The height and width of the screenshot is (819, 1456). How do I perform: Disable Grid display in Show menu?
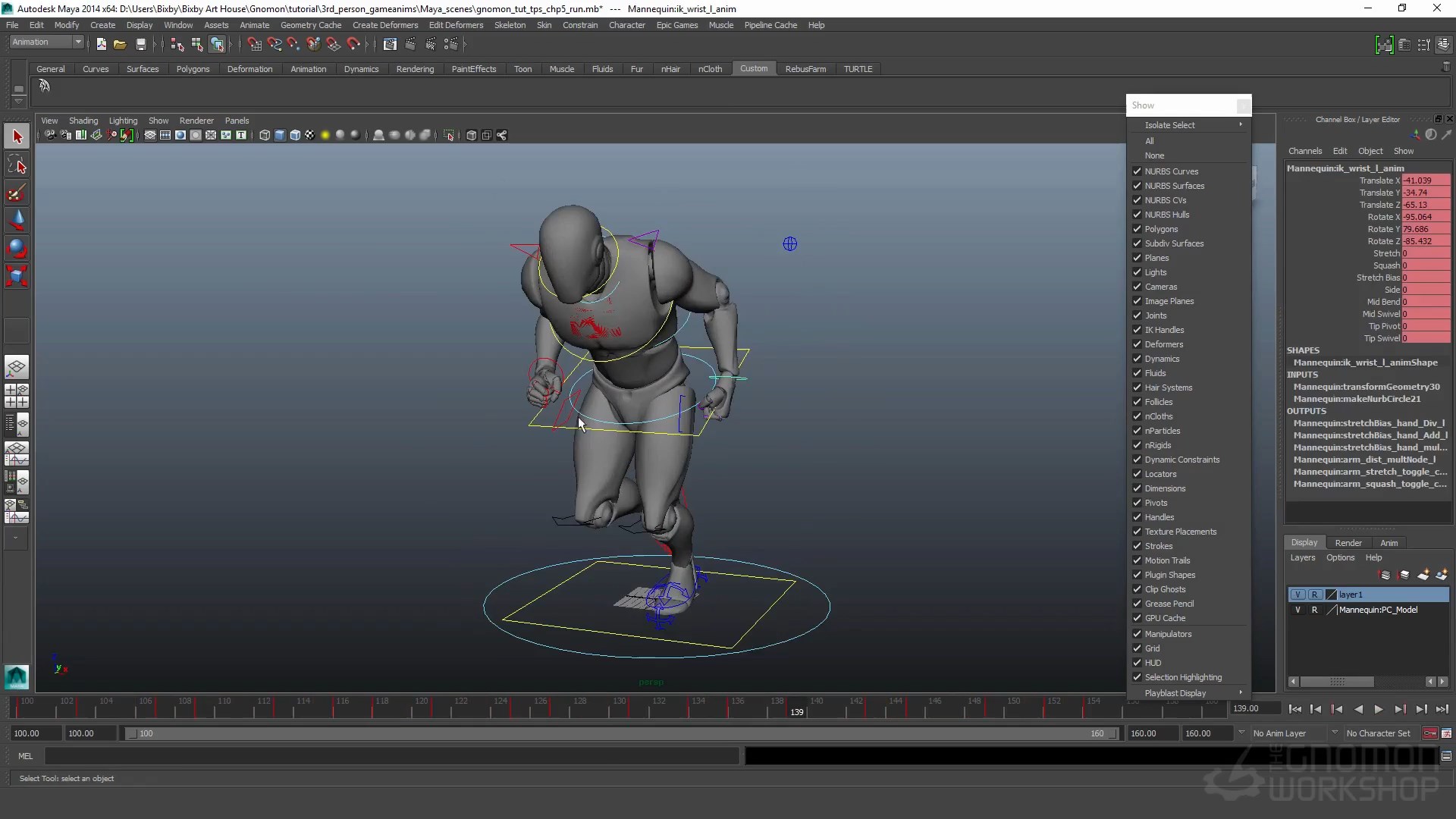pos(1137,648)
